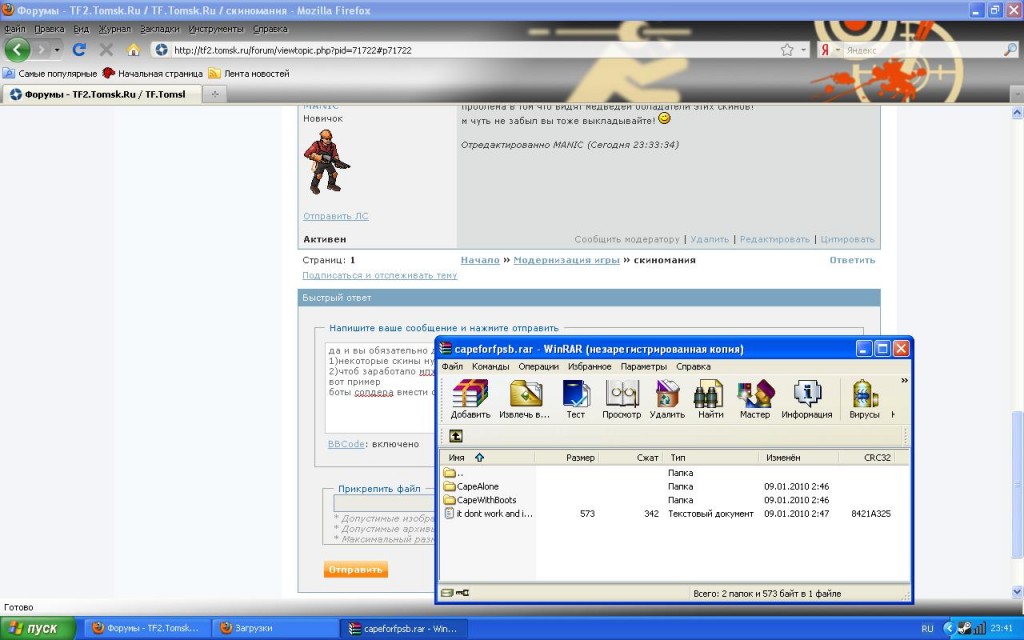This screenshot has height=640, width=1024.
Task: Open Firefox Правка menu
Action: coord(50,29)
